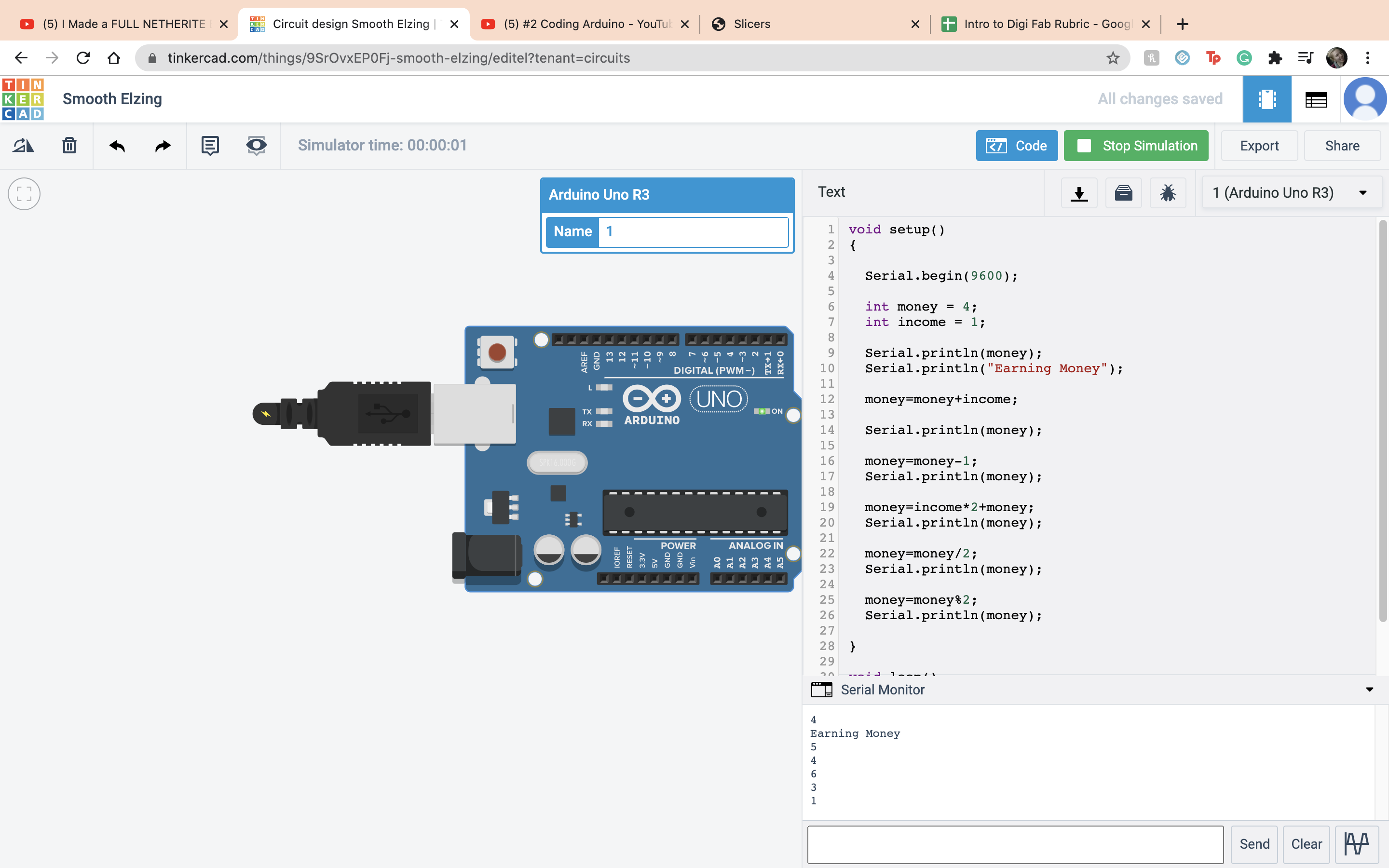Send the serial monitor input
Image resolution: width=1389 pixels, height=868 pixels.
coord(1254,844)
